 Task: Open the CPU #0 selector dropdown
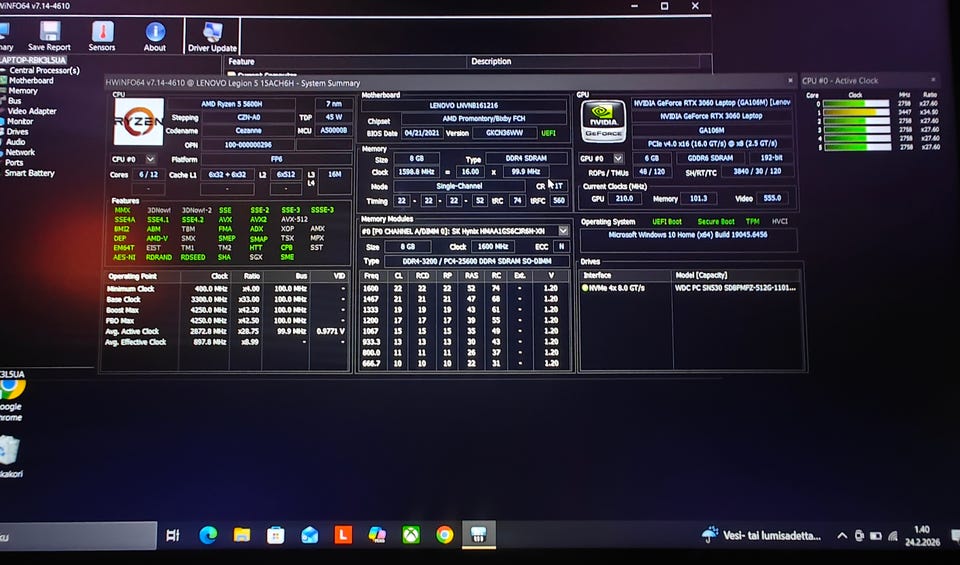(x=150, y=159)
